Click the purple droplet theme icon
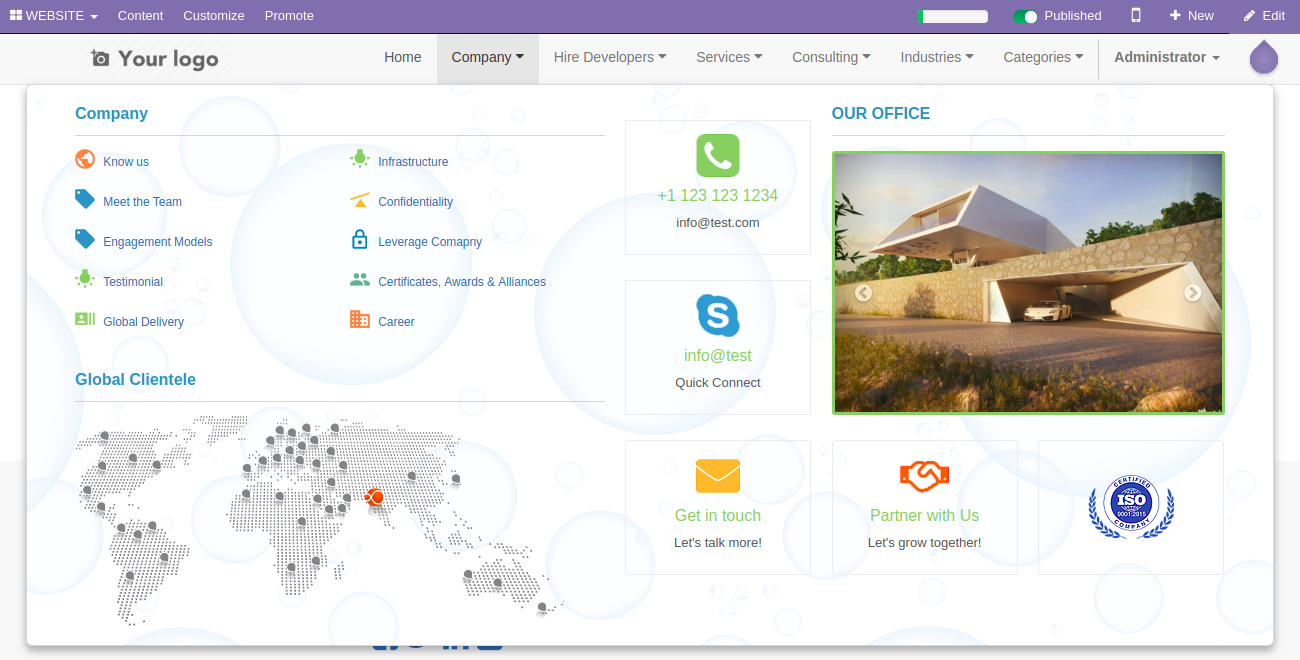The height and width of the screenshot is (660, 1300). pos(1264,57)
